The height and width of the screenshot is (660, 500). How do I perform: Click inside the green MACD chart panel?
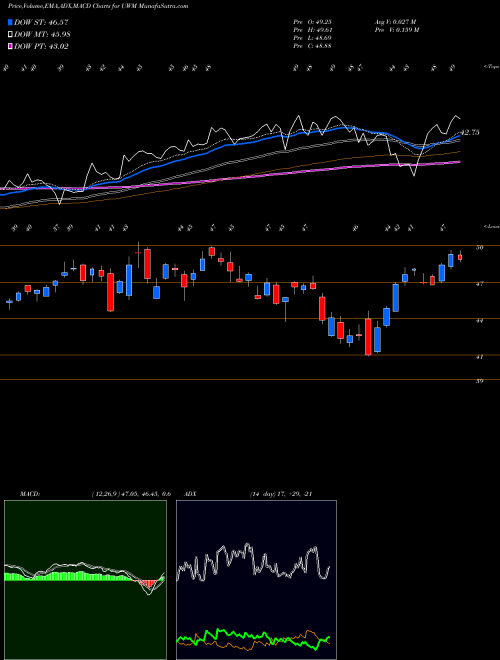click(85, 580)
